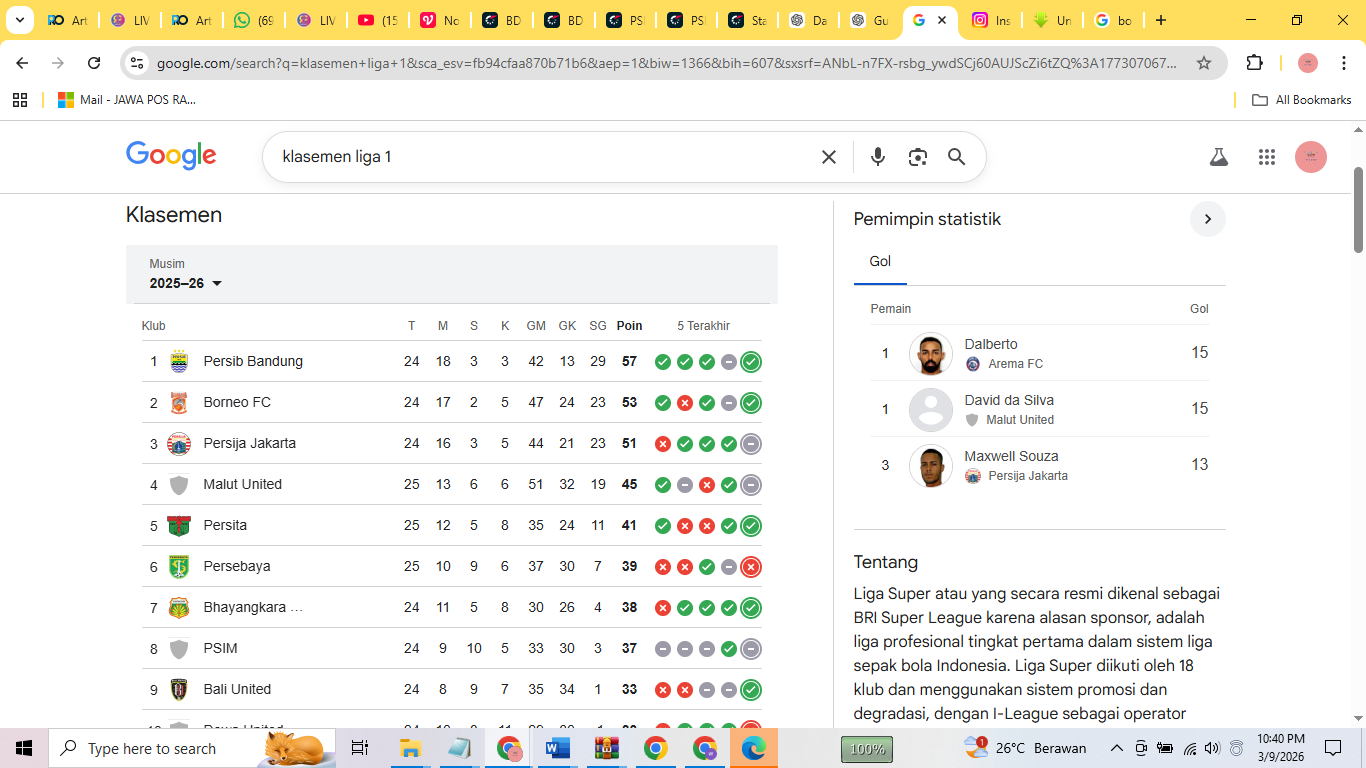Open the Malut United team link

click(x=243, y=484)
